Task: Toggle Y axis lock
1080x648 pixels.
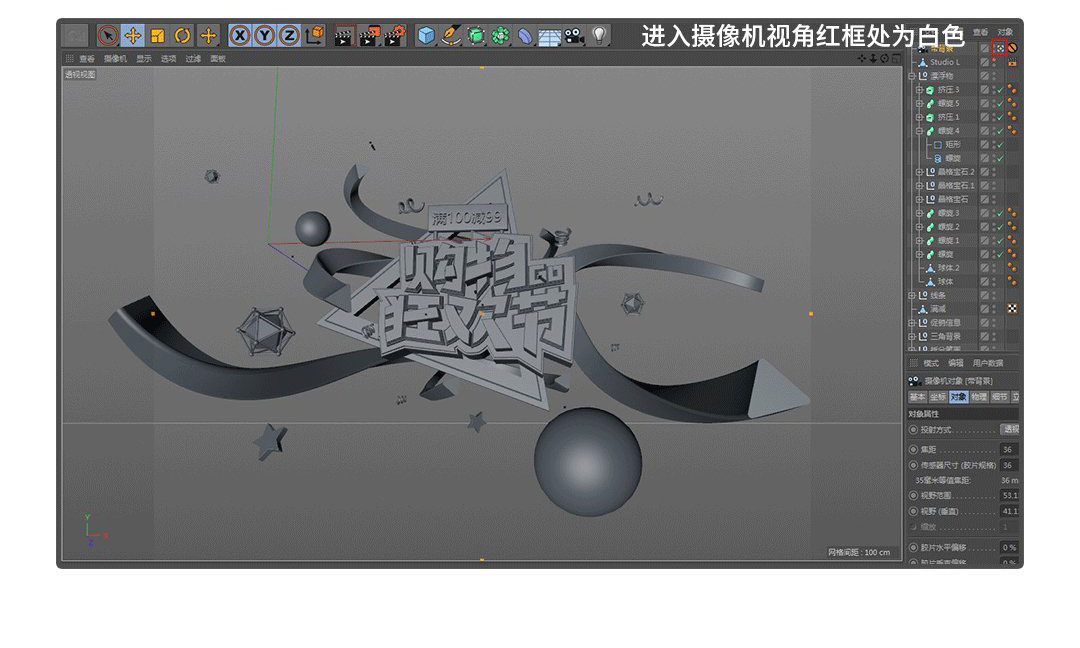Action: point(264,35)
